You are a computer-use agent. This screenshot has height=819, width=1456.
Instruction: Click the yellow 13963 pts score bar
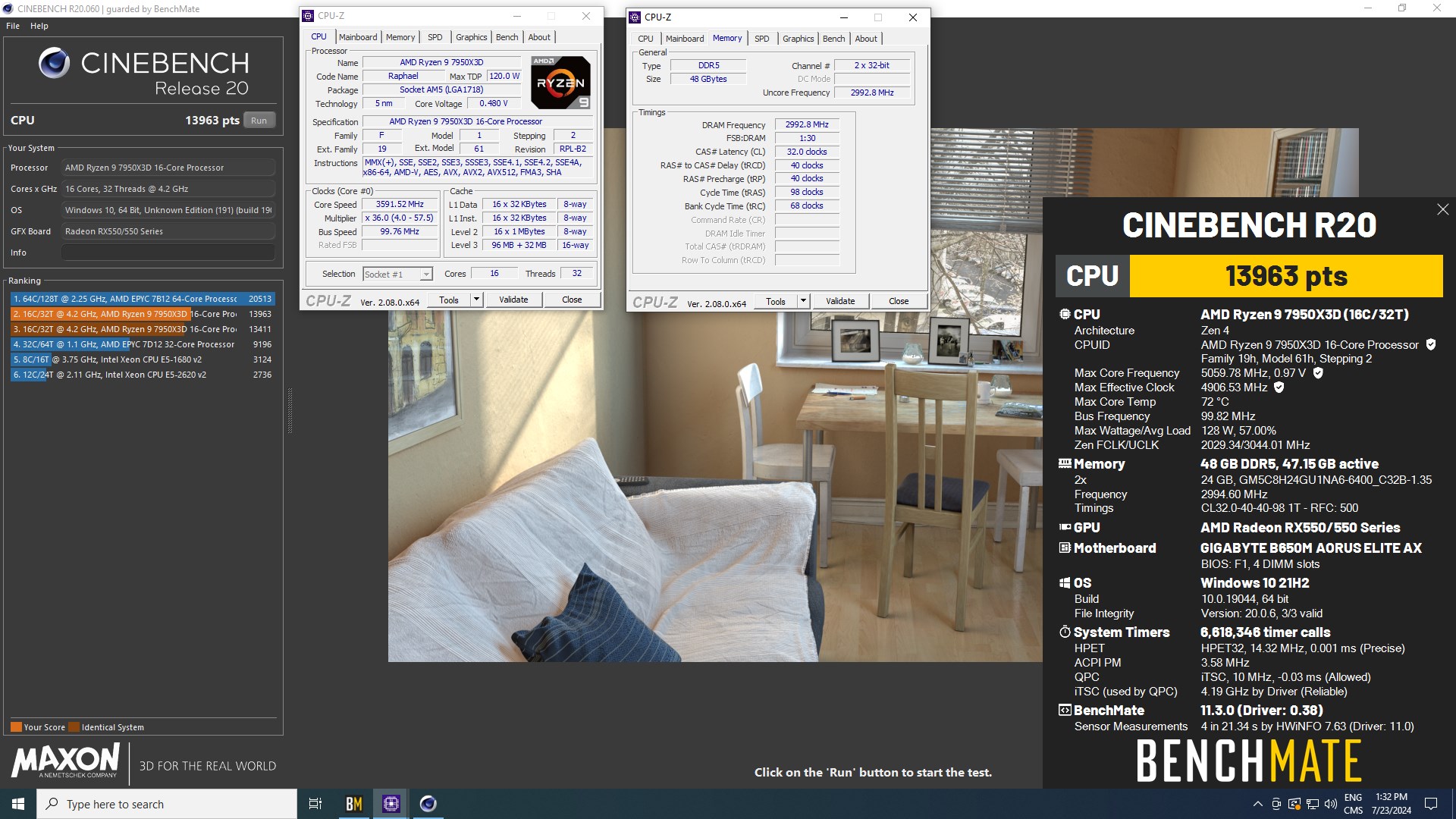pyautogui.click(x=1286, y=276)
